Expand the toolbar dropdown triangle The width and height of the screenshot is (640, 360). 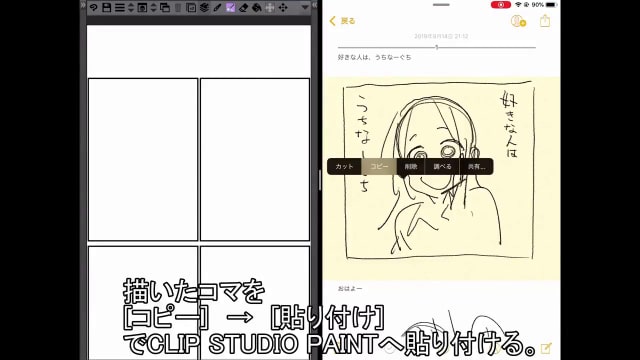tap(305, 7)
